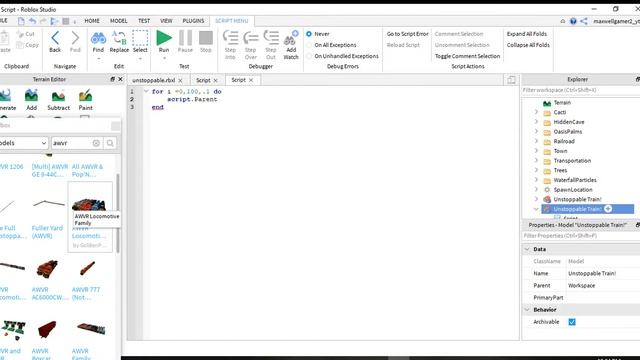Clear the awvr search text

pos(96,143)
